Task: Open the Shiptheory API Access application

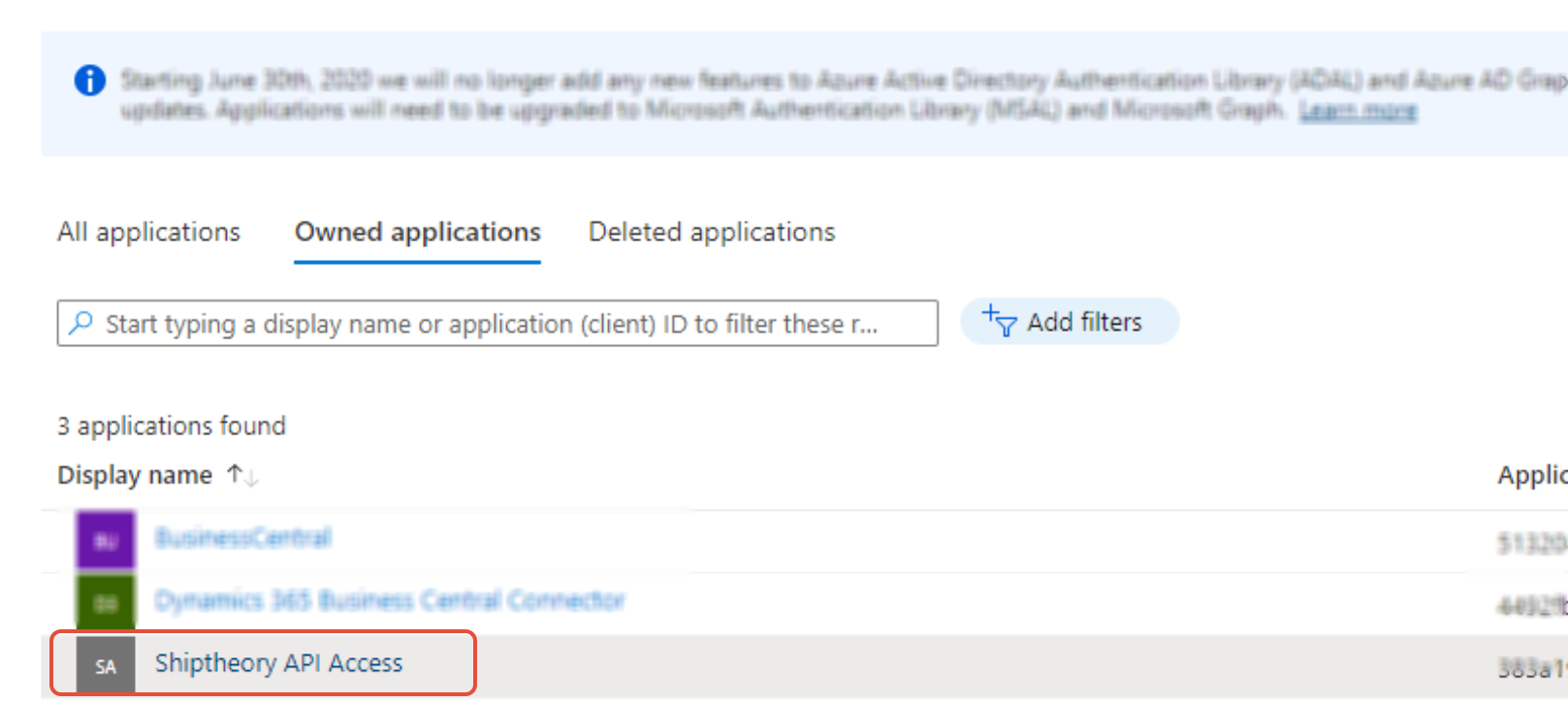Action: coord(278,663)
